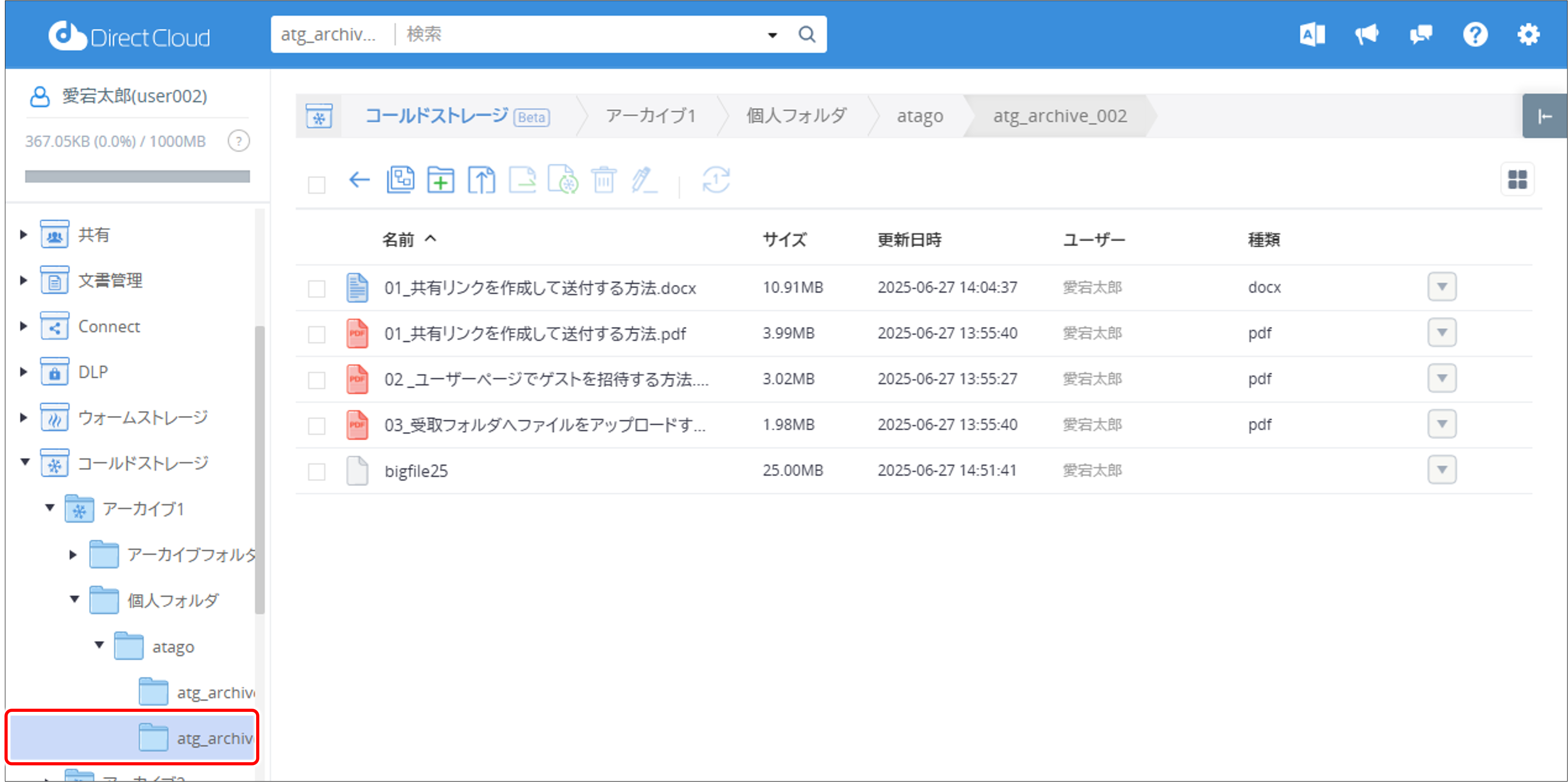
Task: Click the atago breadcrumb item
Action: tap(920, 116)
